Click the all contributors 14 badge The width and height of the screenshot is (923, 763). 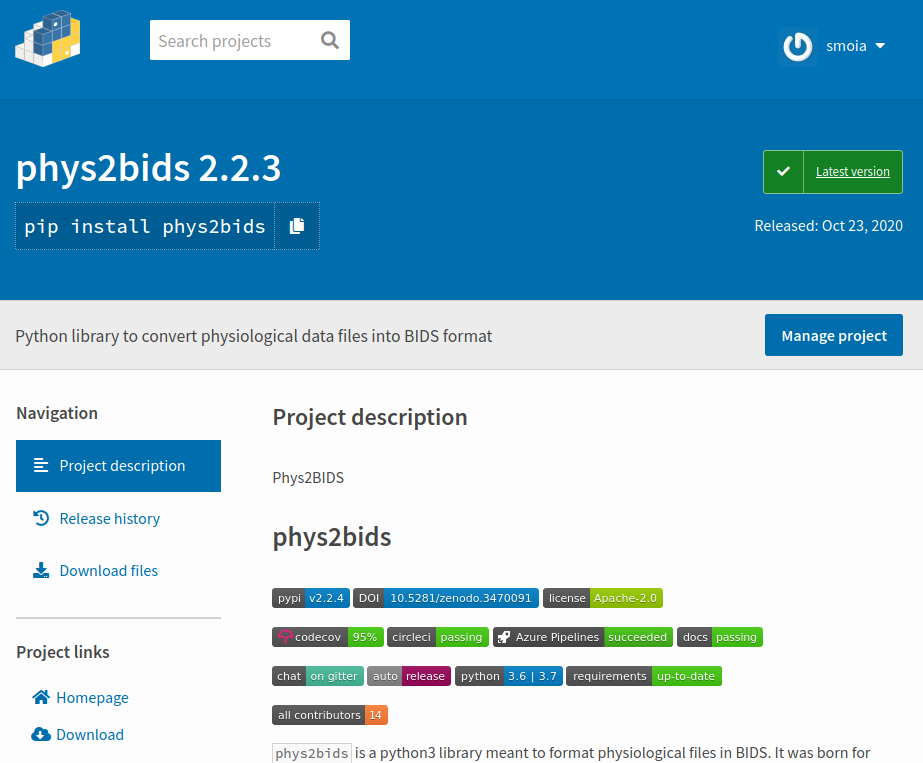tap(330, 715)
